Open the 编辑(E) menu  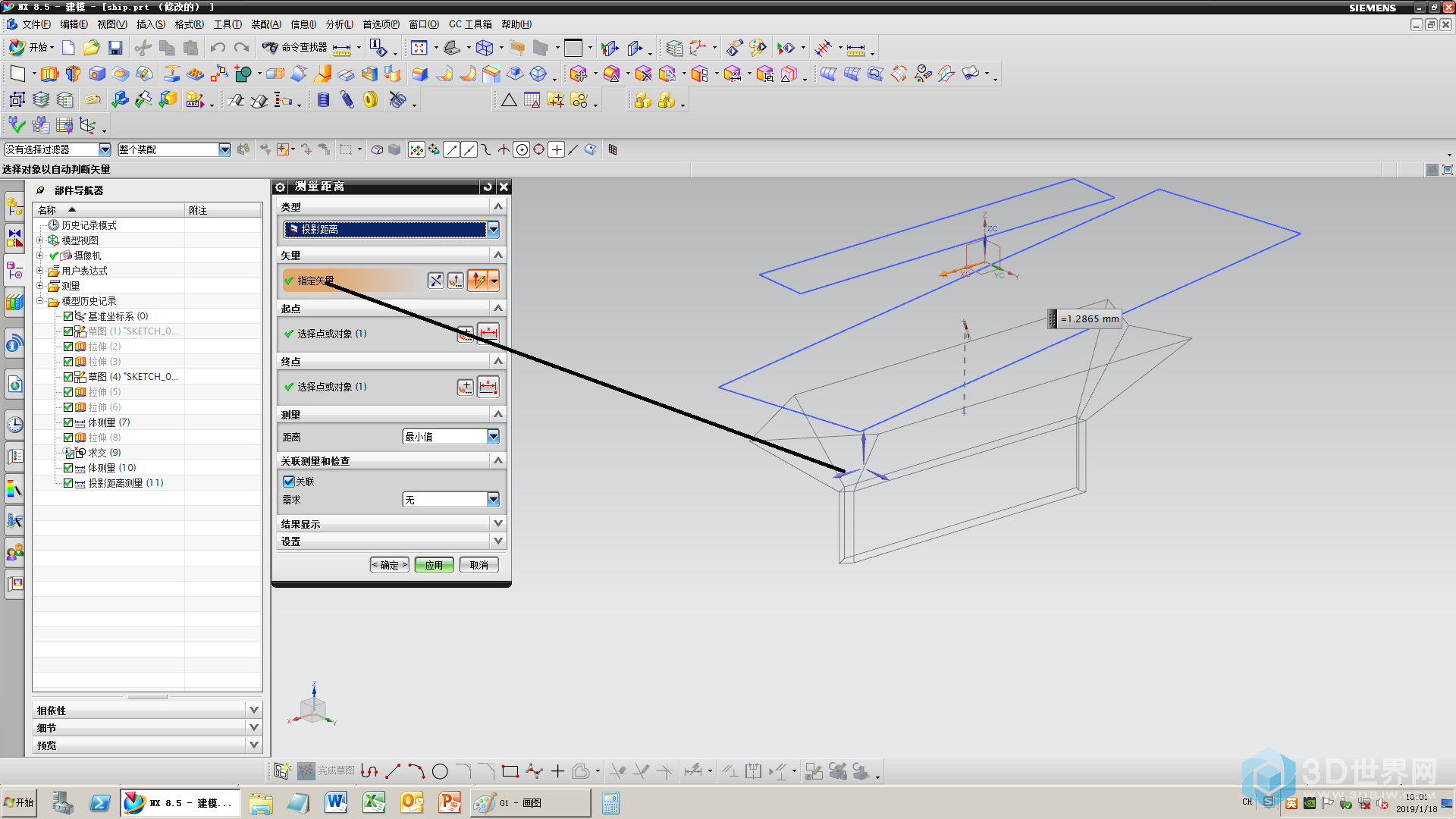coord(74,24)
